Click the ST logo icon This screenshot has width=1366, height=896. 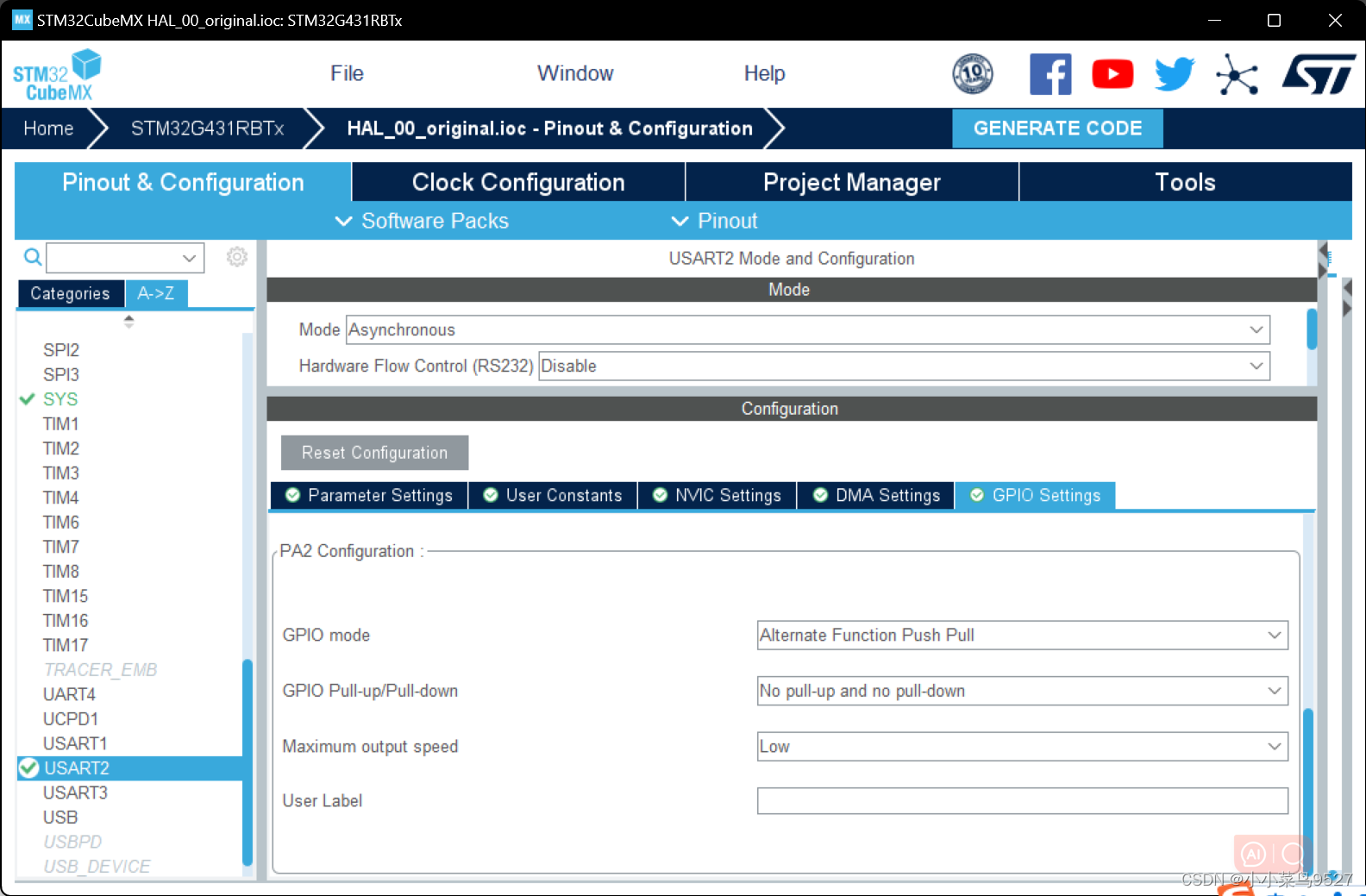click(x=1319, y=74)
